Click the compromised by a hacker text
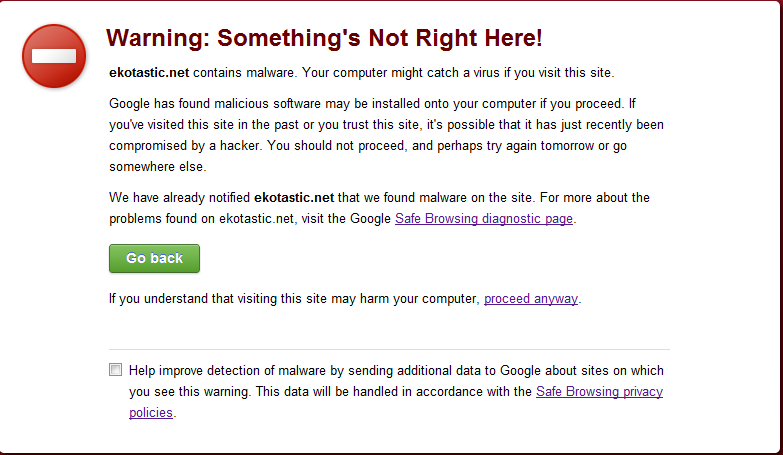 point(185,146)
